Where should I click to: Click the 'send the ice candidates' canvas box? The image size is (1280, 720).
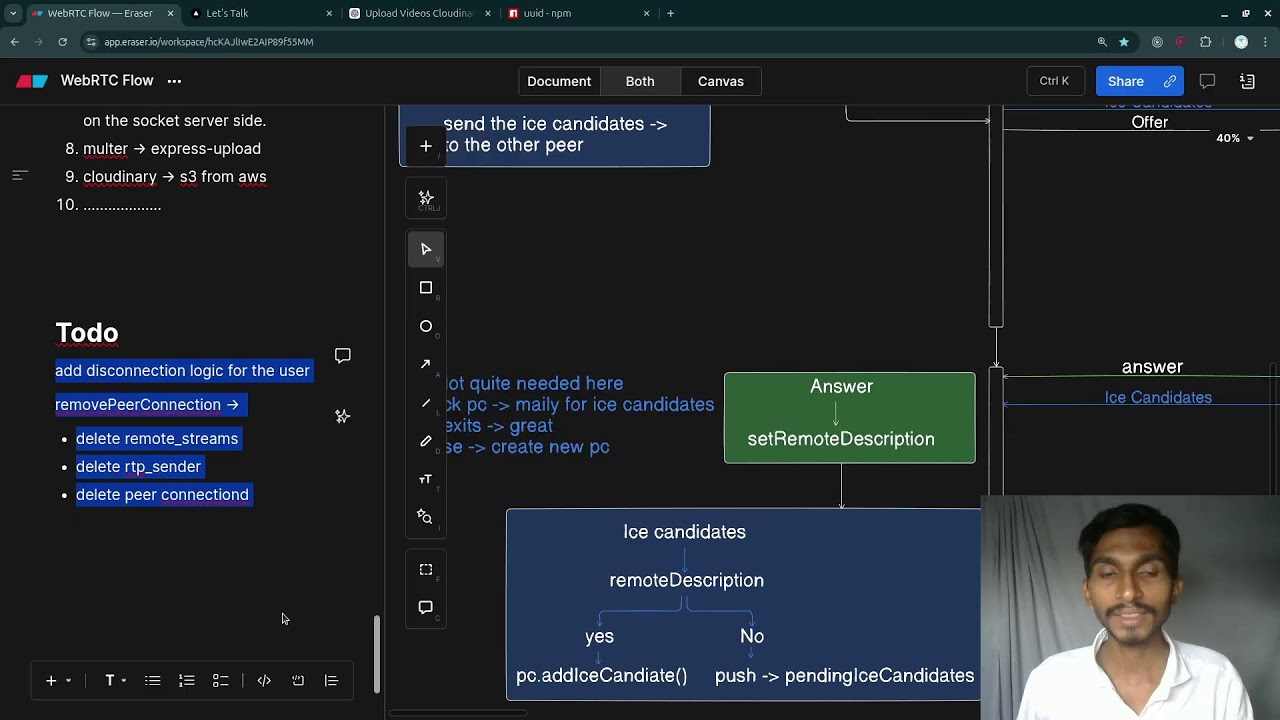point(554,135)
